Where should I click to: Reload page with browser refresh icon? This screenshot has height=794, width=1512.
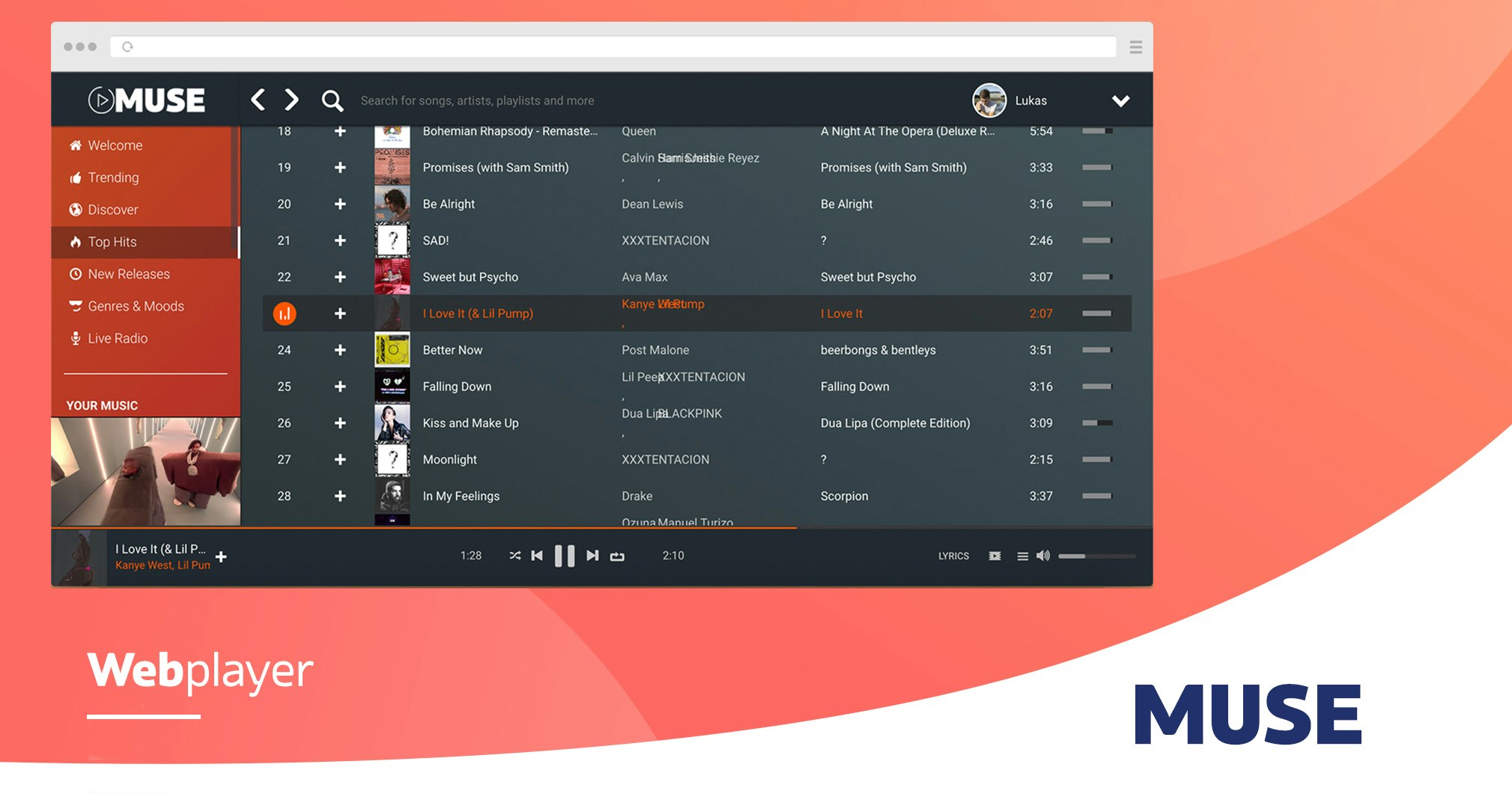[127, 46]
